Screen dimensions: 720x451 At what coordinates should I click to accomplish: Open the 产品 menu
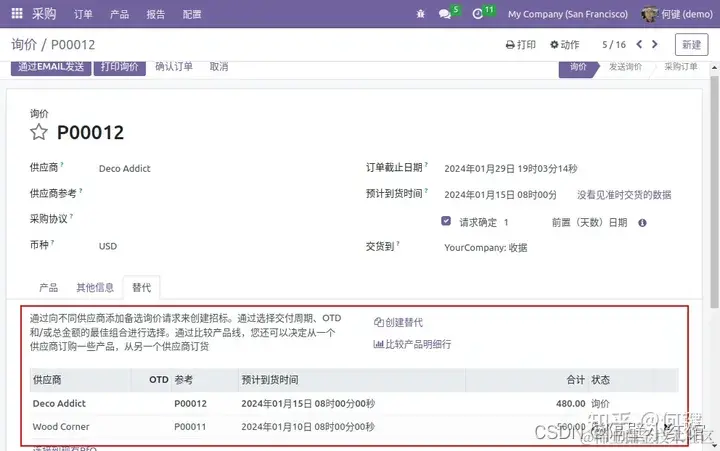click(x=119, y=14)
